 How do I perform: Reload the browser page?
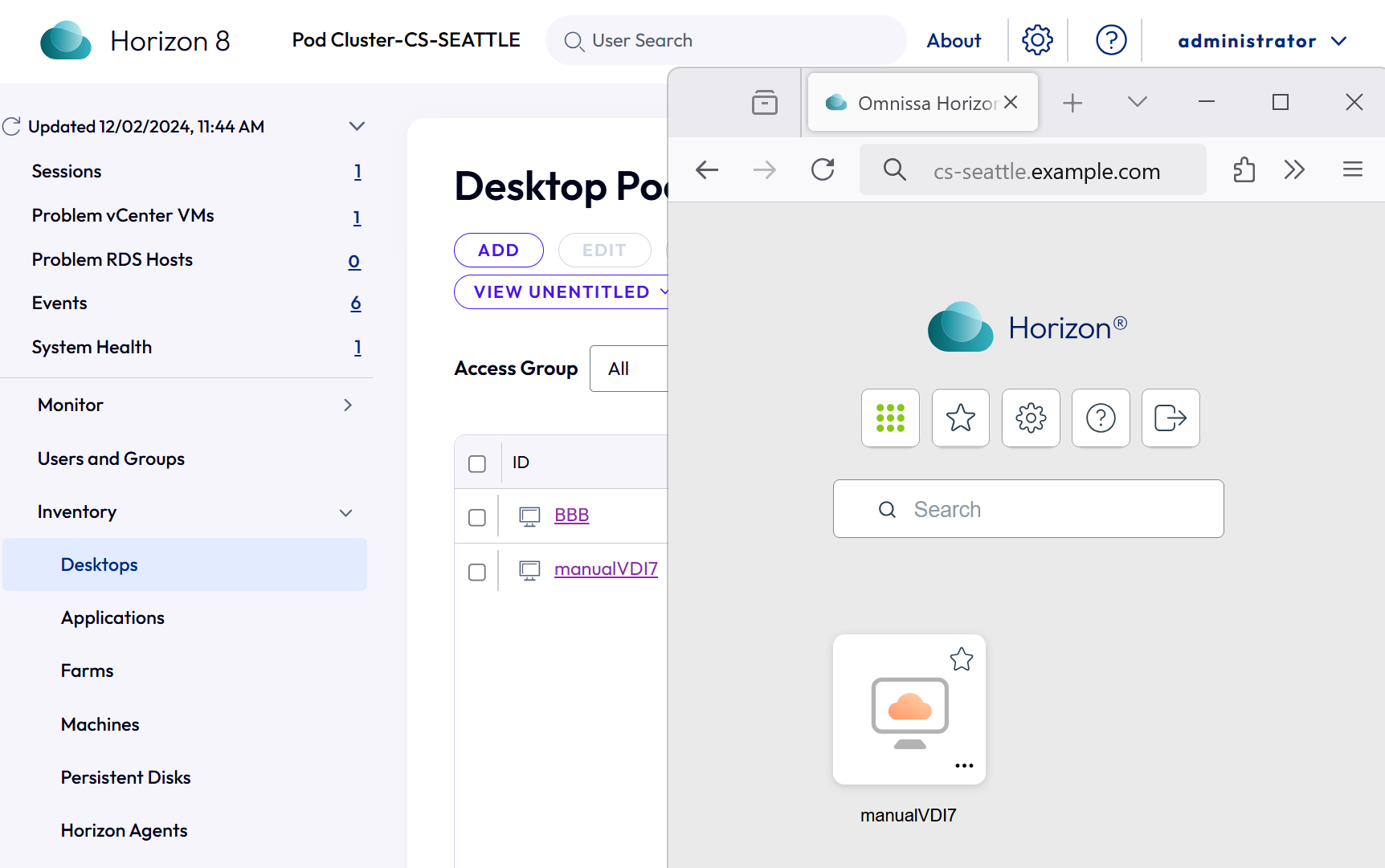click(x=823, y=170)
